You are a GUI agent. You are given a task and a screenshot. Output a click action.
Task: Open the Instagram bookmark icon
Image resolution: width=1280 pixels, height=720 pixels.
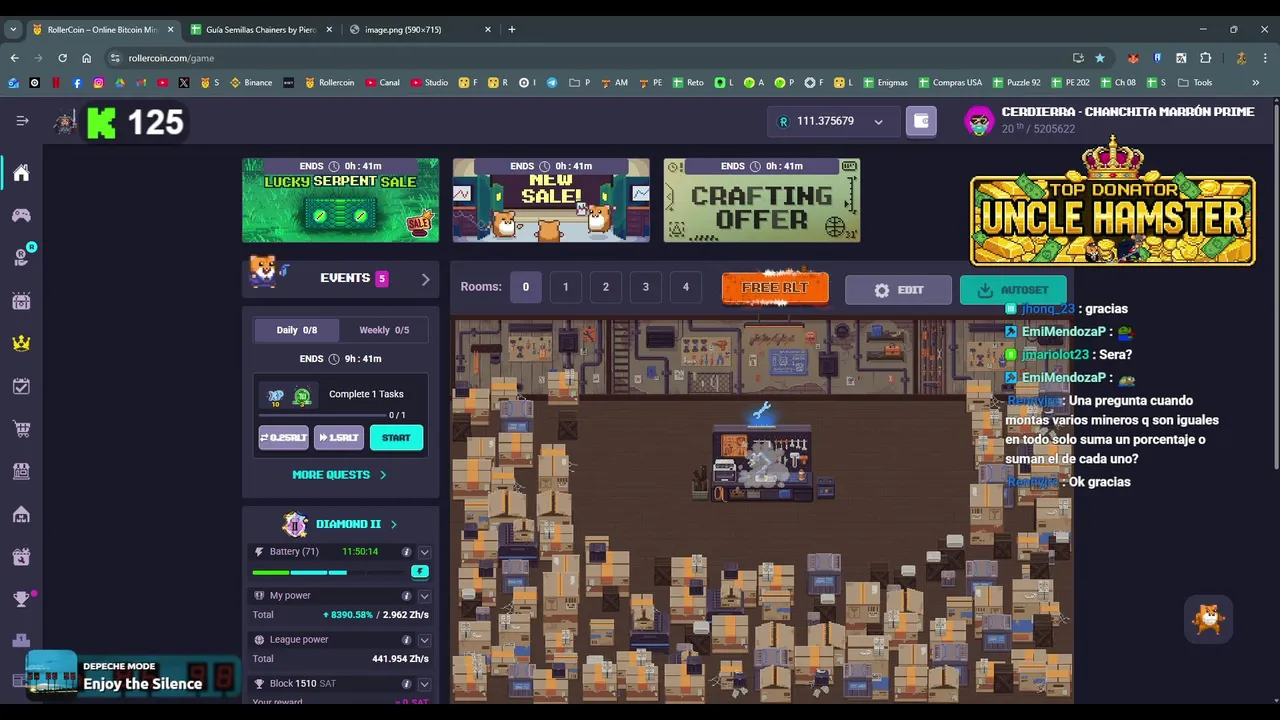(x=98, y=83)
